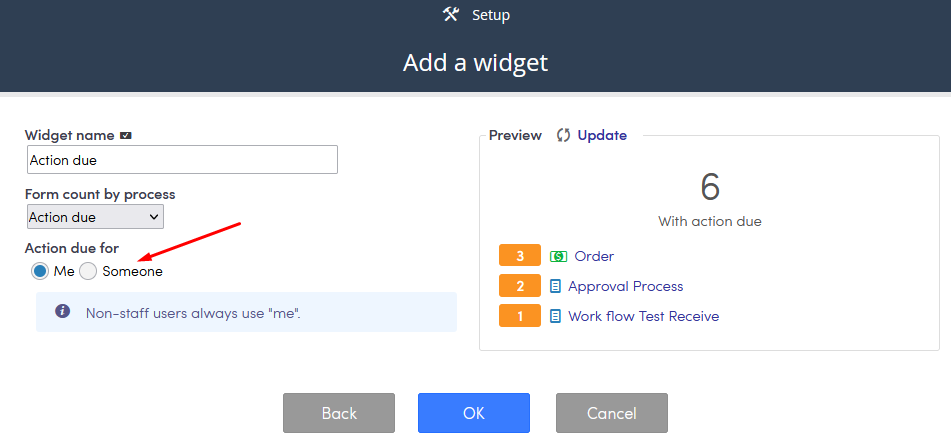This screenshot has height=436, width=951.
Task: Click the orange badge showing count 3
Action: [x=520, y=256]
